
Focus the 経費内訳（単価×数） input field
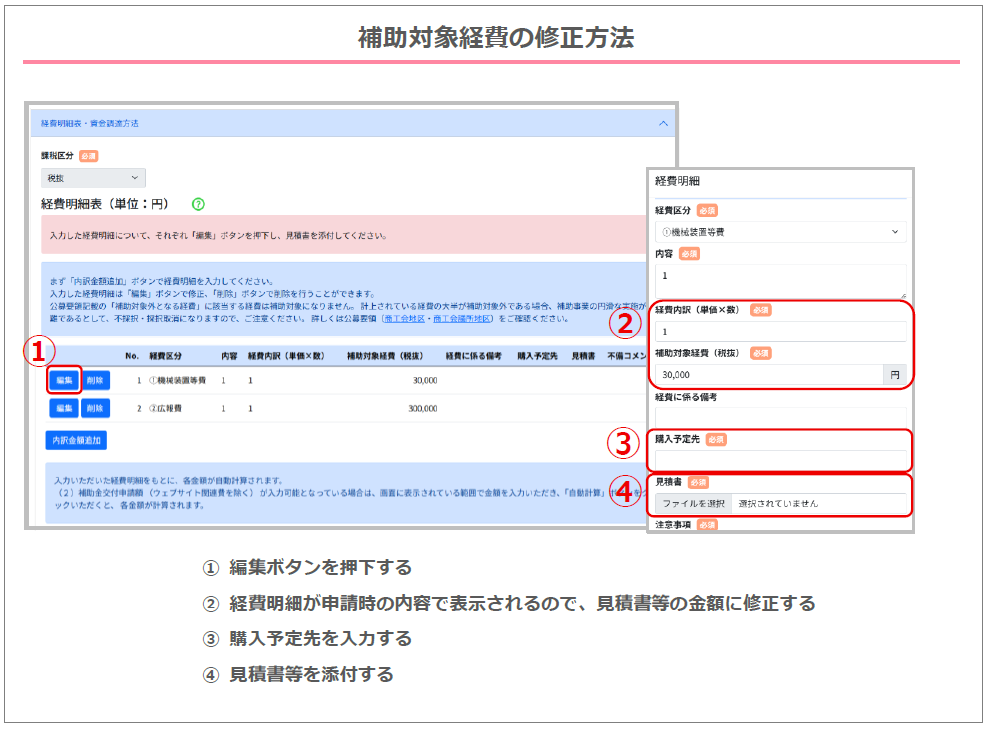click(780, 331)
